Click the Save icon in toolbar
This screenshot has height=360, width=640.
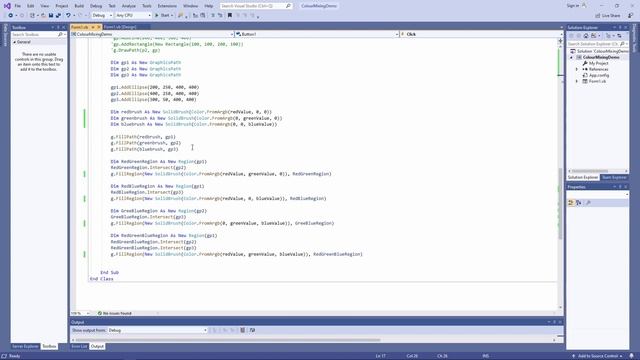(51, 16)
